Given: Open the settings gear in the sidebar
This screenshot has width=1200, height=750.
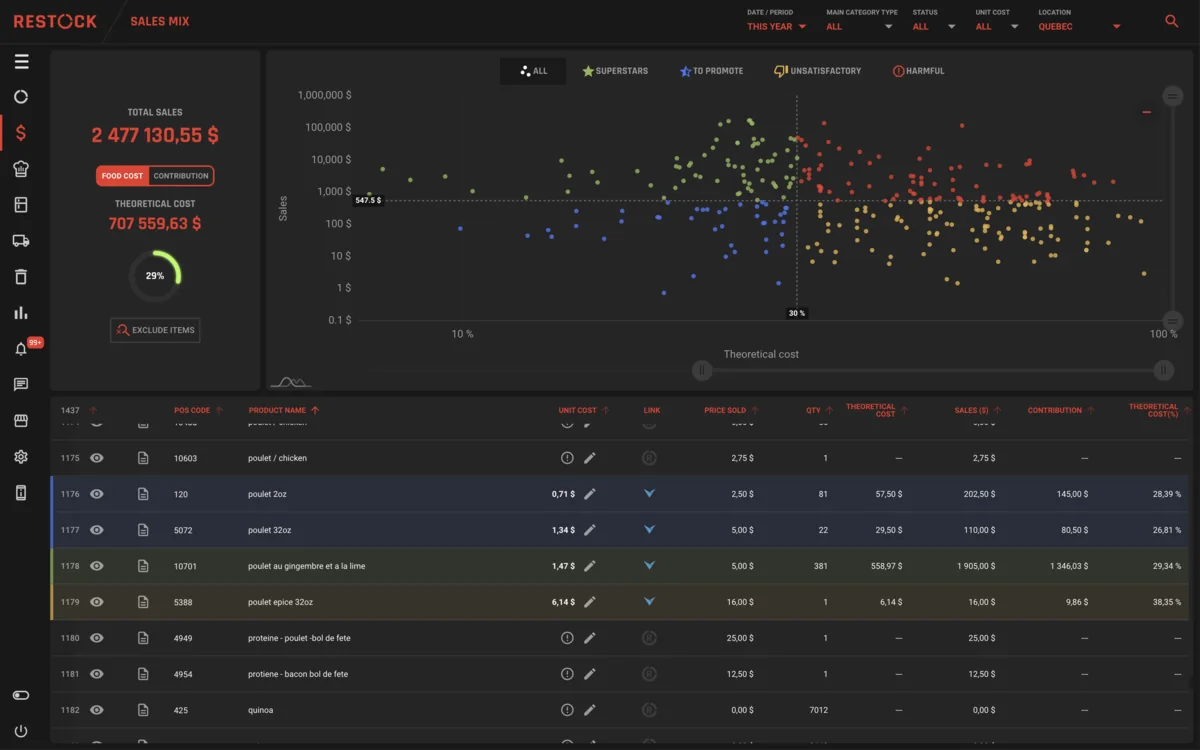Looking at the screenshot, I should (21, 457).
